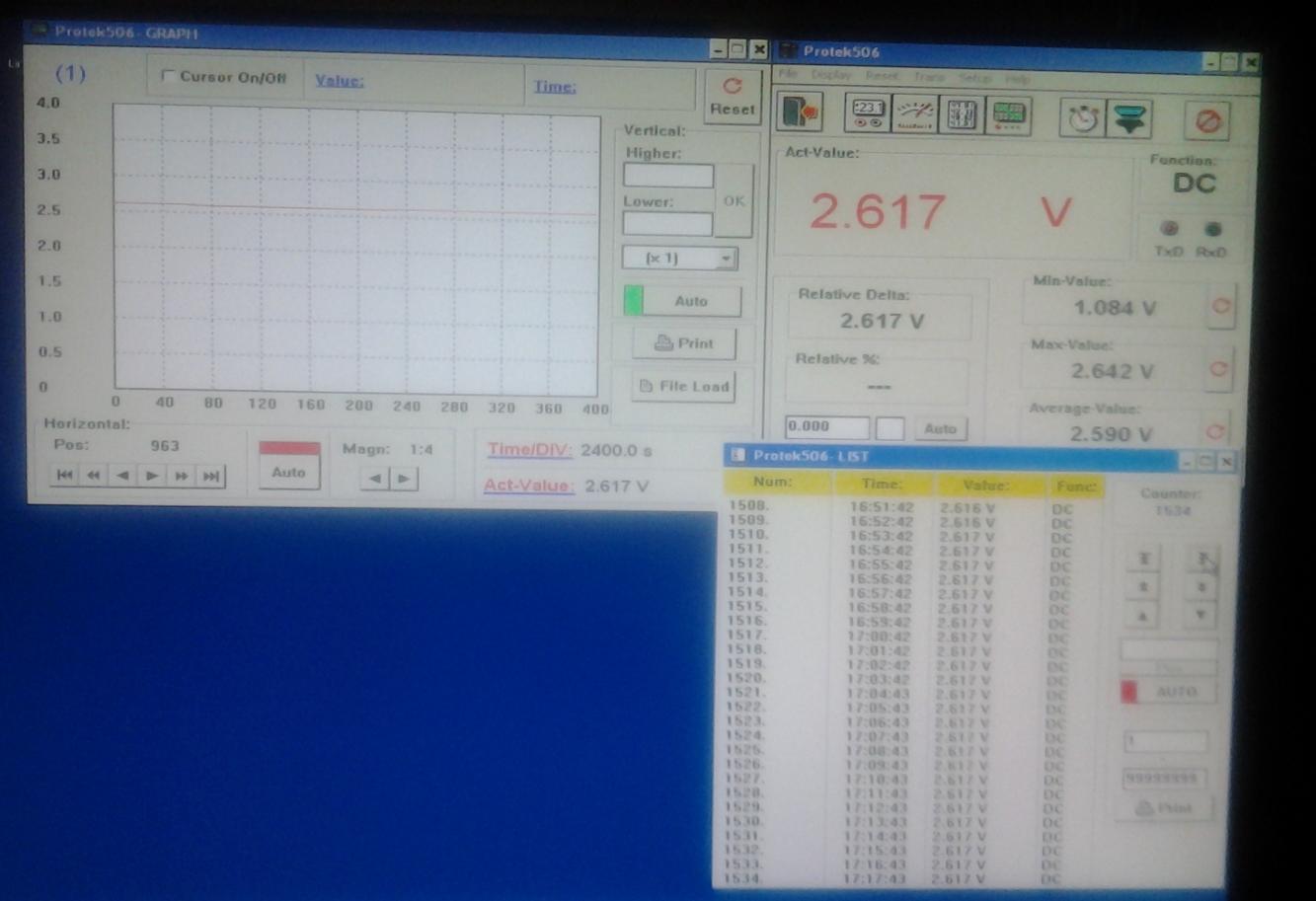Step one position left in GRAPH Horizontal

[x=123, y=476]
